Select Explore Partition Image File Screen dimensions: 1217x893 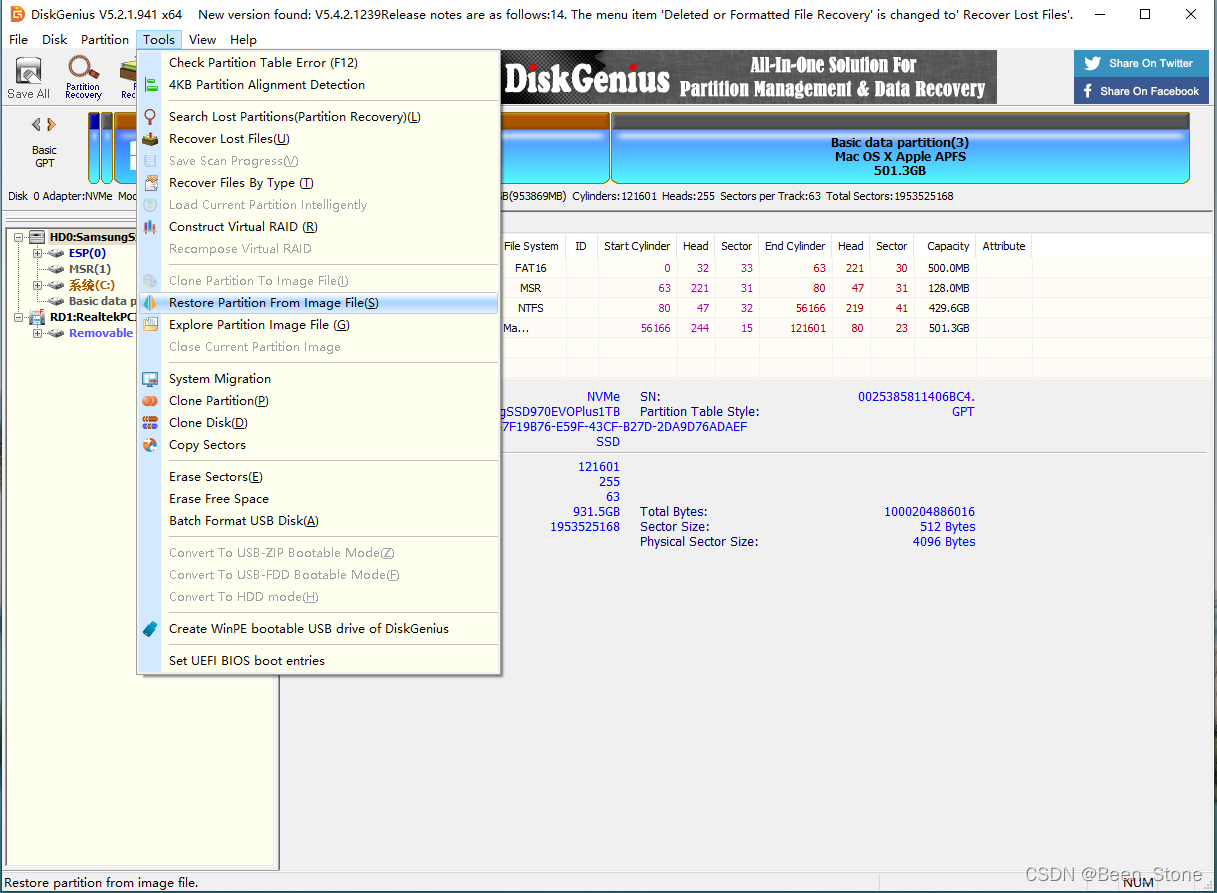point(318,325)
